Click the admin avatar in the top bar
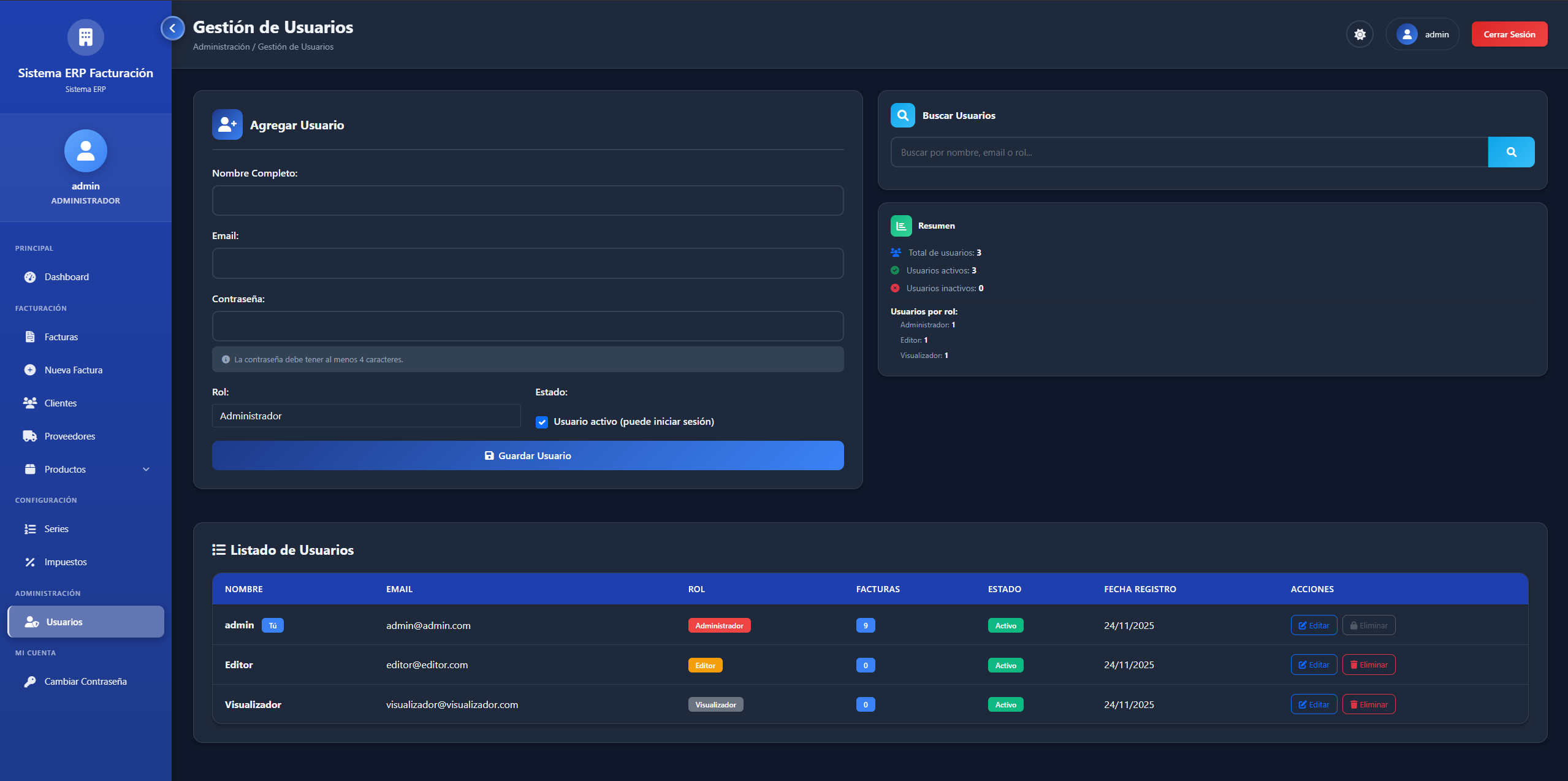The width and height of the screenshot is (1568, 781). coord(1407,34)
